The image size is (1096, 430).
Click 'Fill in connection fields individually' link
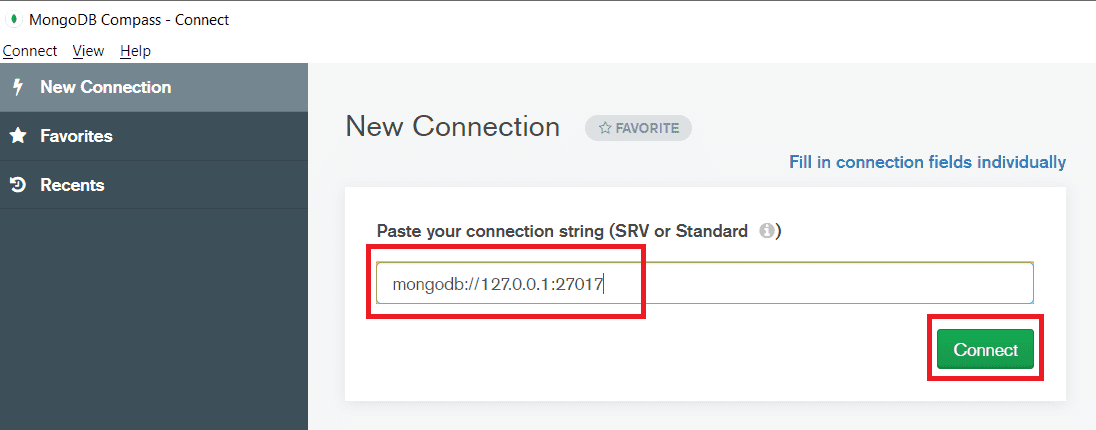tap(928, 162)
